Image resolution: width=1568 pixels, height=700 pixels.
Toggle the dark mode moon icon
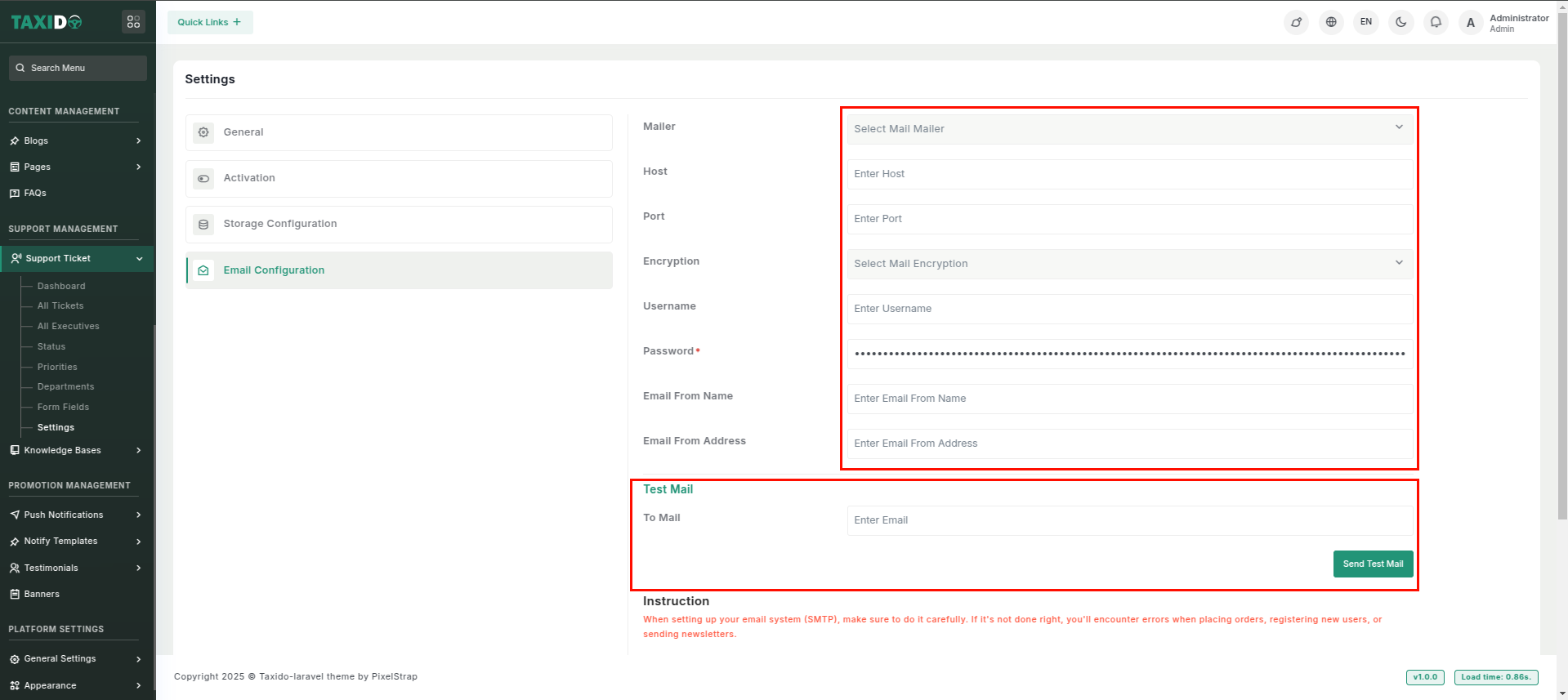click(1400, 22)
